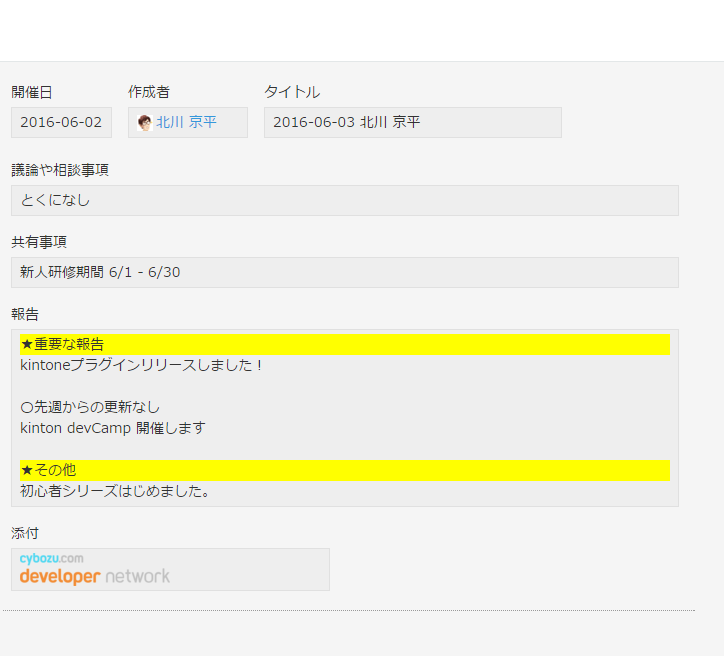This screenshot has height=656, width=724.
Task: Click the kinton devCamp 開催します line
Action: [x=113, y=428]
